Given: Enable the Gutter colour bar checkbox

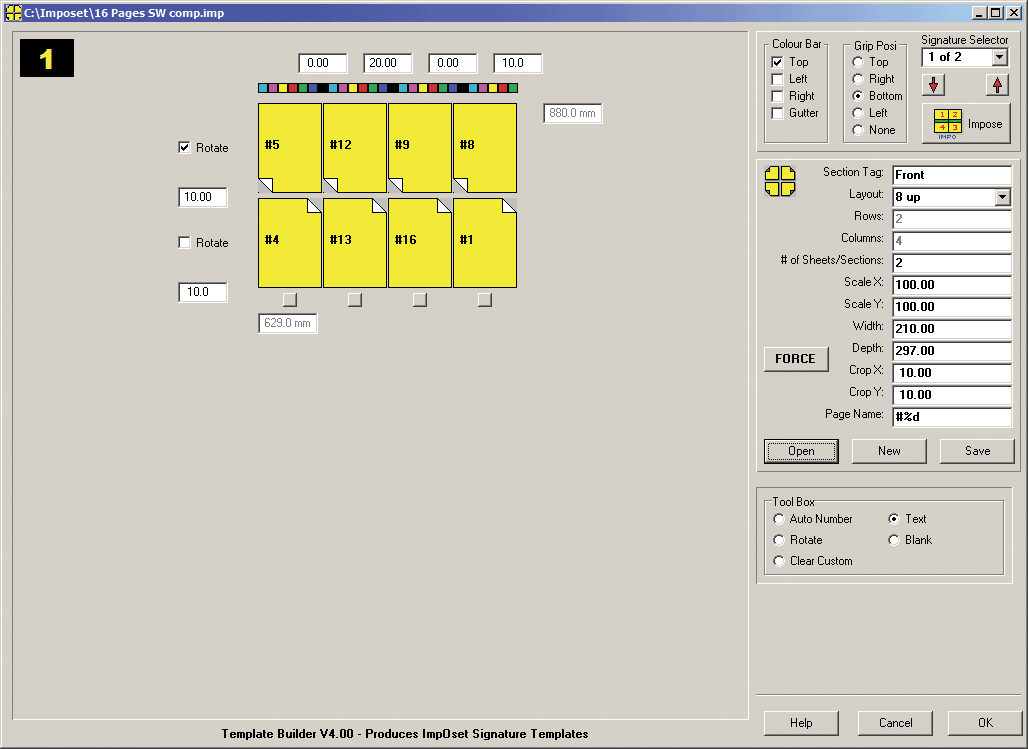Looking at the screenshot, I should pyautogui.click(x=778, y=113).
